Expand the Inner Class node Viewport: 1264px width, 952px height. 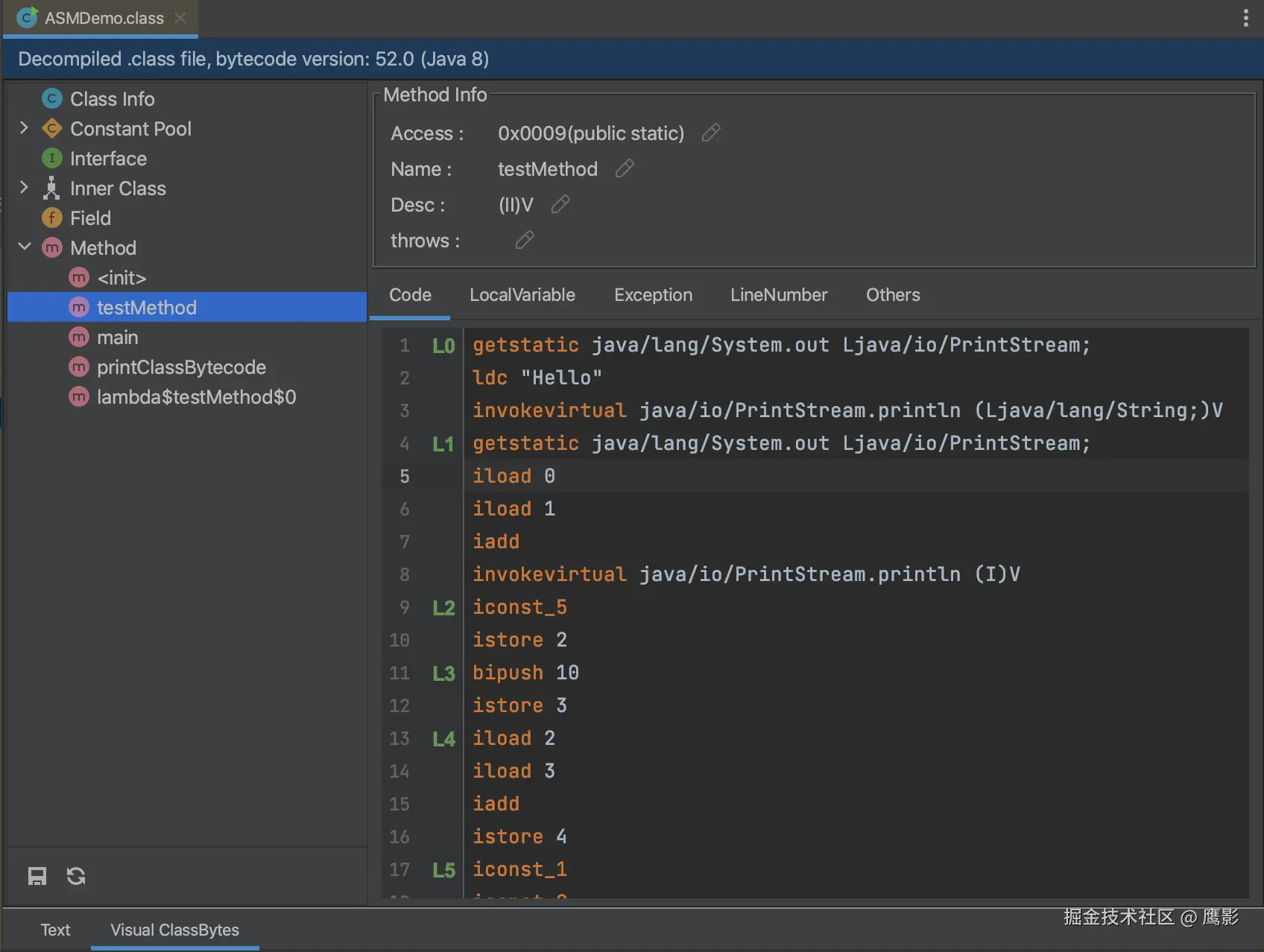24,188
